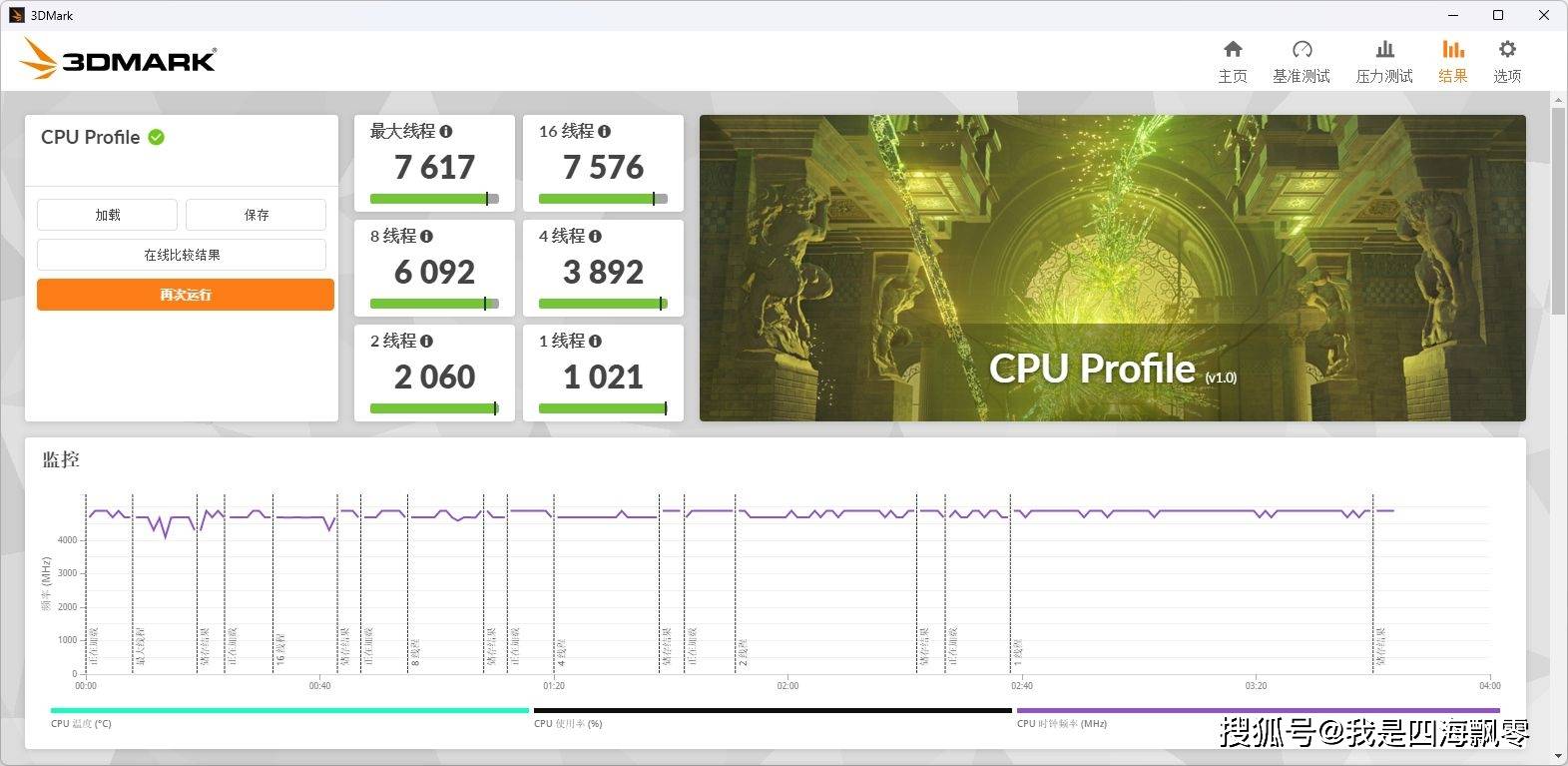Click the Save (保存) button
Viewport: 1568px width, 766px height.
(256, 215)
